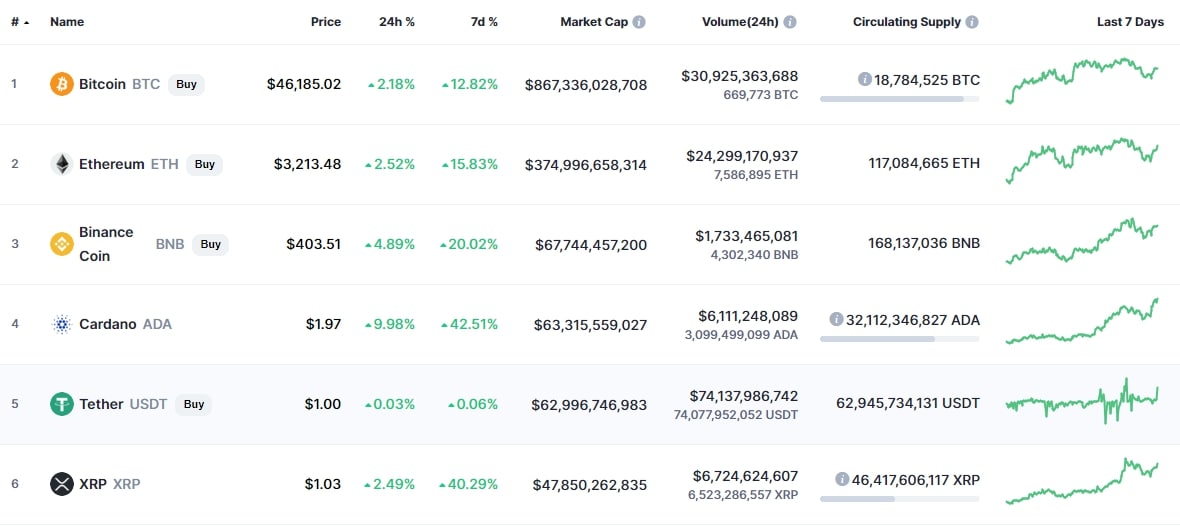This screenshot has width=1180, height=526.
Task: Click info icon beside XRP circulating supply
Action: coord(842,479)
